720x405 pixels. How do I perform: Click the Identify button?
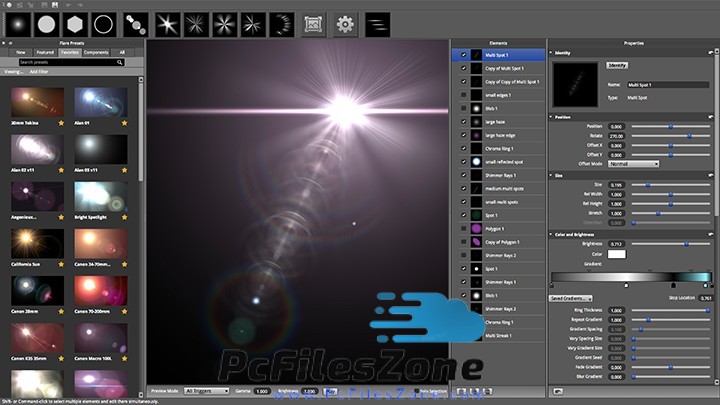617,65
